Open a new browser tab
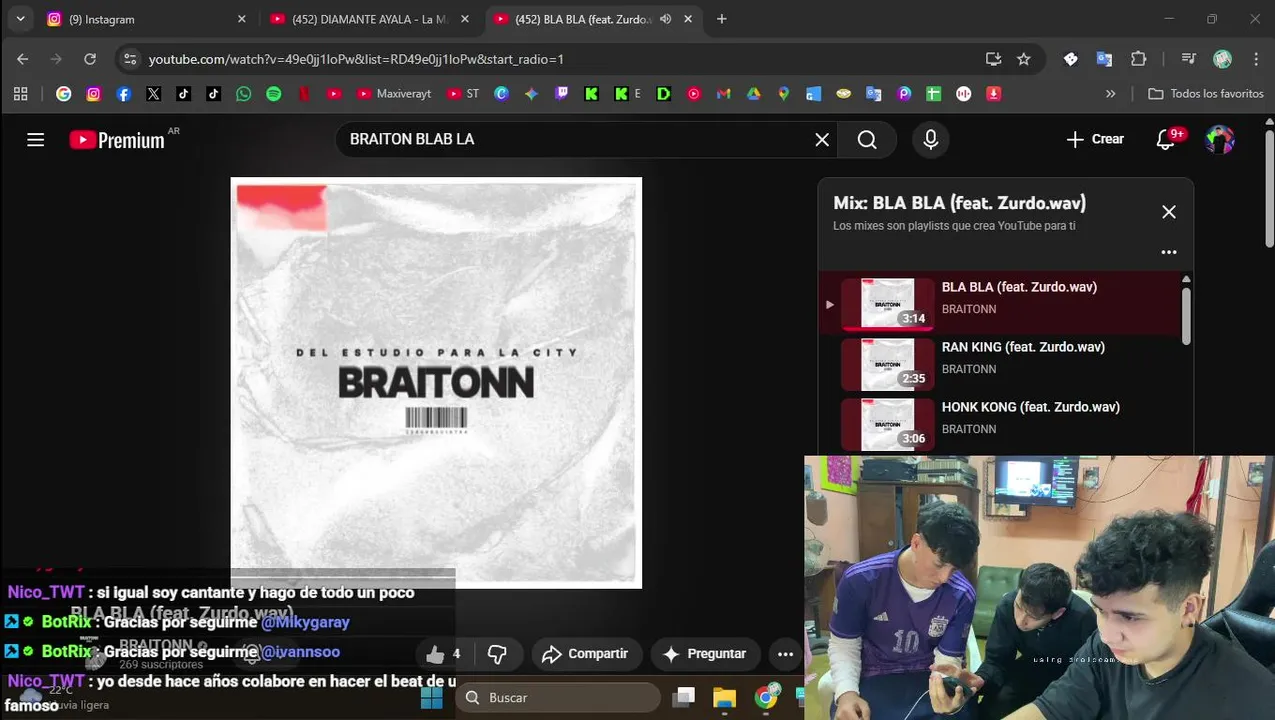The height and width of the screenshot is (720, 1275). (722, 19)
